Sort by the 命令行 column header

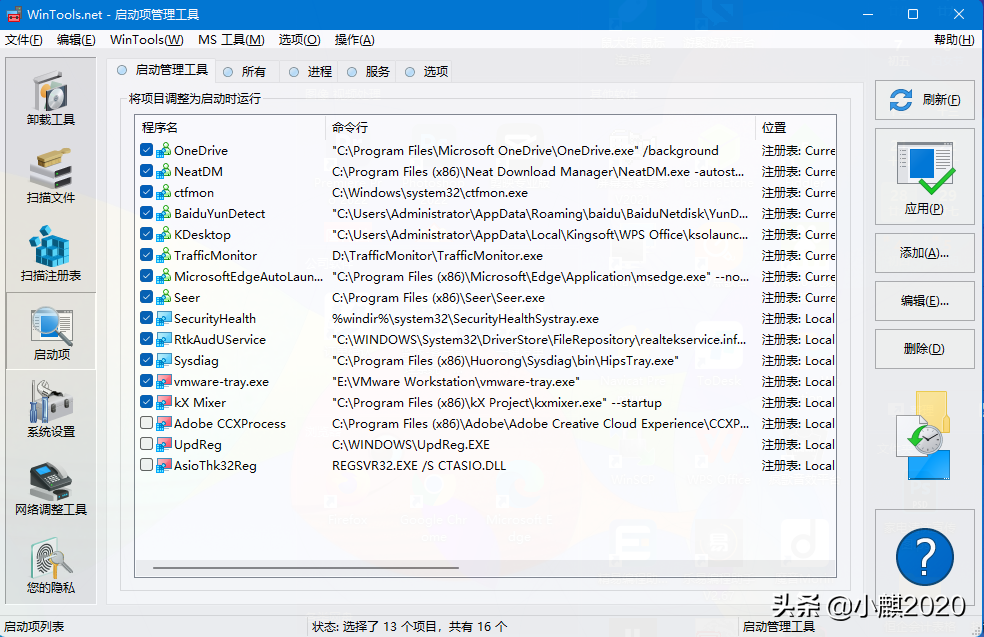pyautogui.click(x=540, y=127)
